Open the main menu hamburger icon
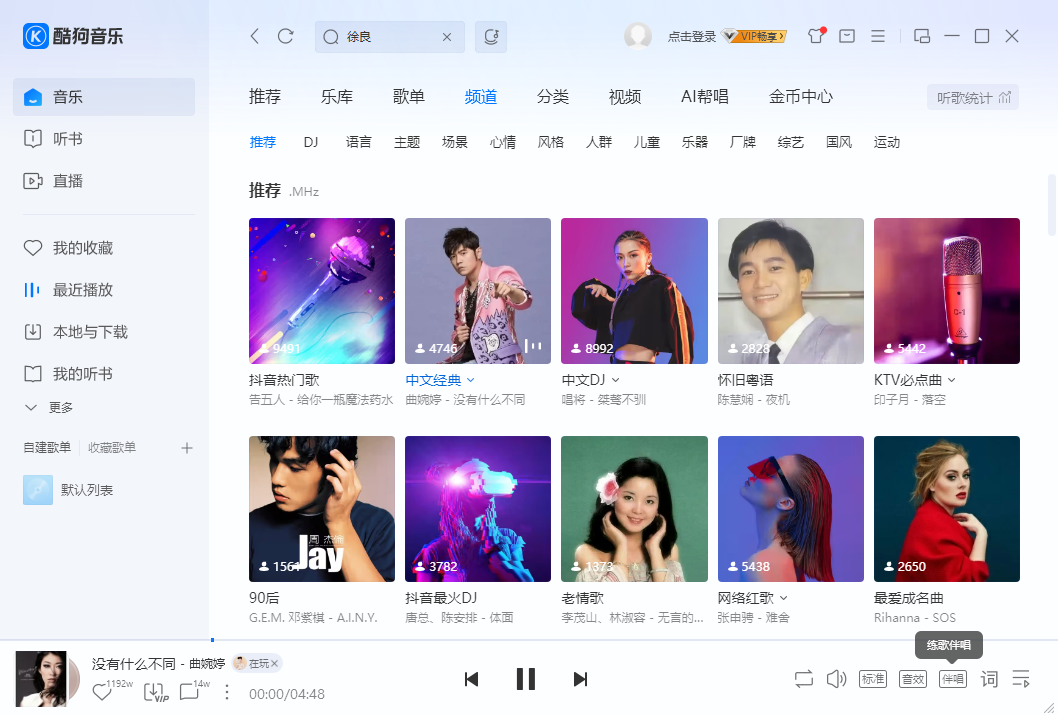Image resolution: width=1058 pixels, height=715 pixels. click(878, 36)
